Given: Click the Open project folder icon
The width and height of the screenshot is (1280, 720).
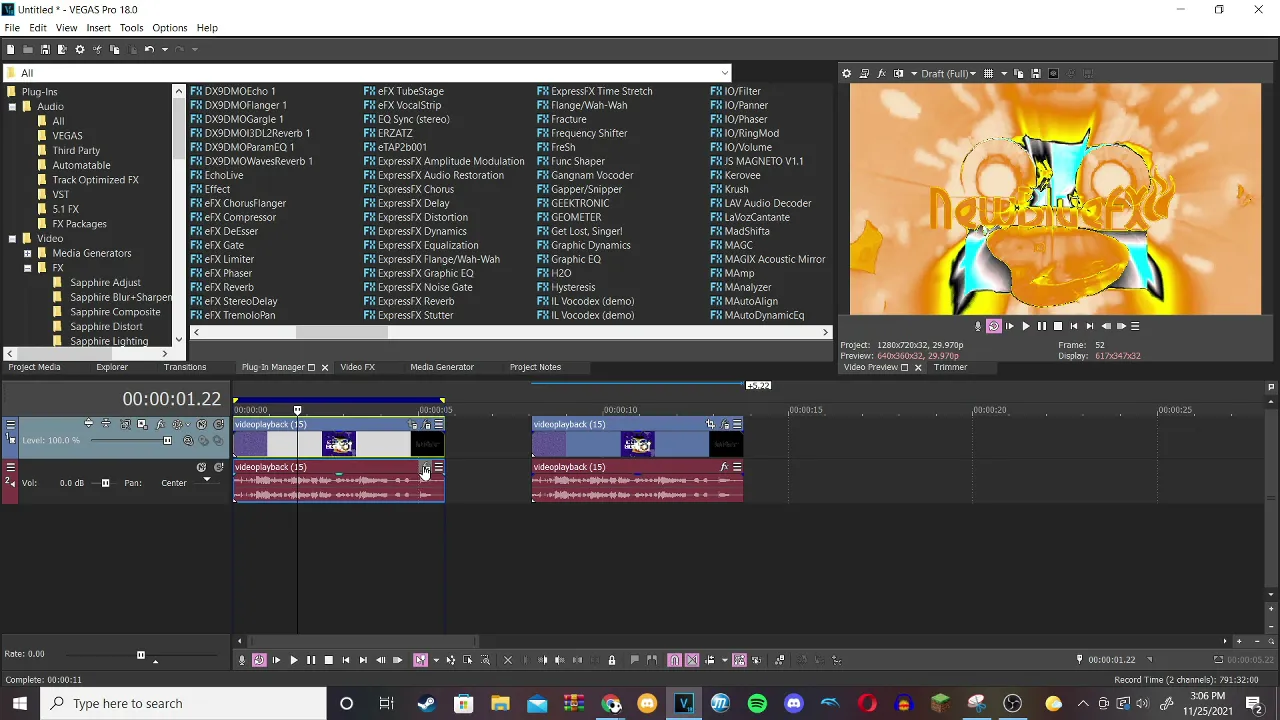Looking at the screenshot, I should click(28, 49).
